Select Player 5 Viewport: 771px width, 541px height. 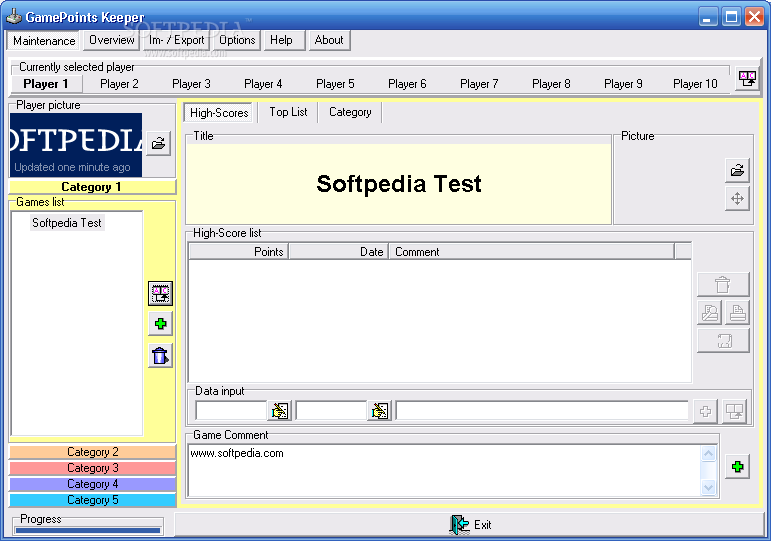pyautogui.click(x=335, y=84)
